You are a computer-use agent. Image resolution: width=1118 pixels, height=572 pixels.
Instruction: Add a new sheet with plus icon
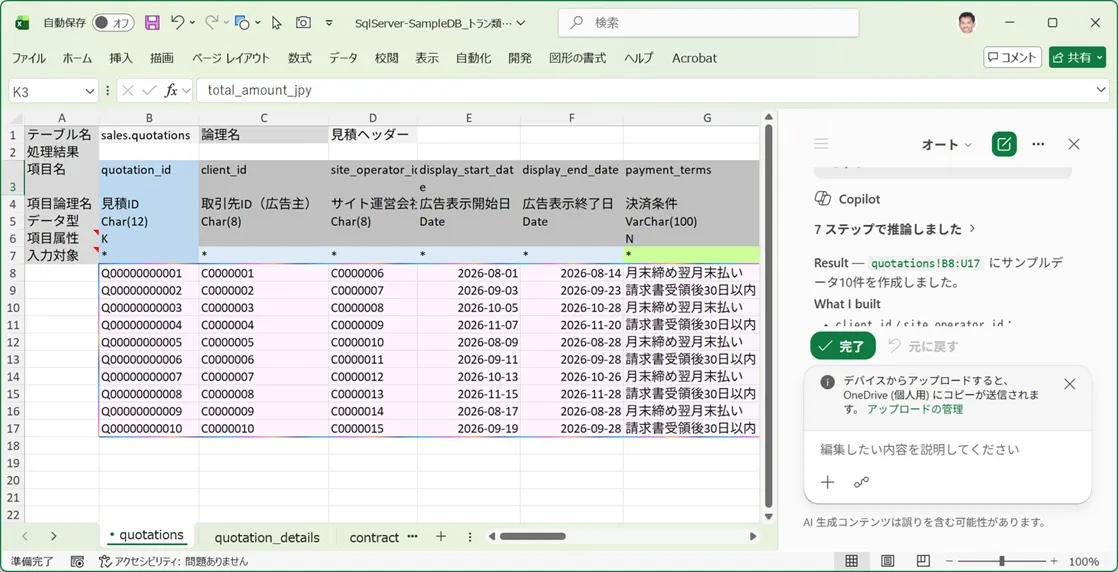coord(441,536)
